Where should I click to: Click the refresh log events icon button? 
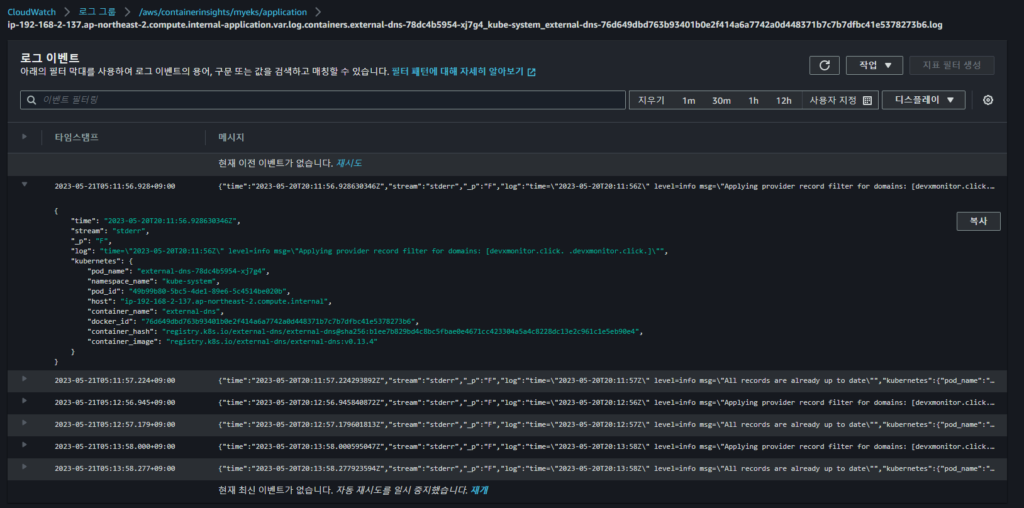click(x=824, y=65)
